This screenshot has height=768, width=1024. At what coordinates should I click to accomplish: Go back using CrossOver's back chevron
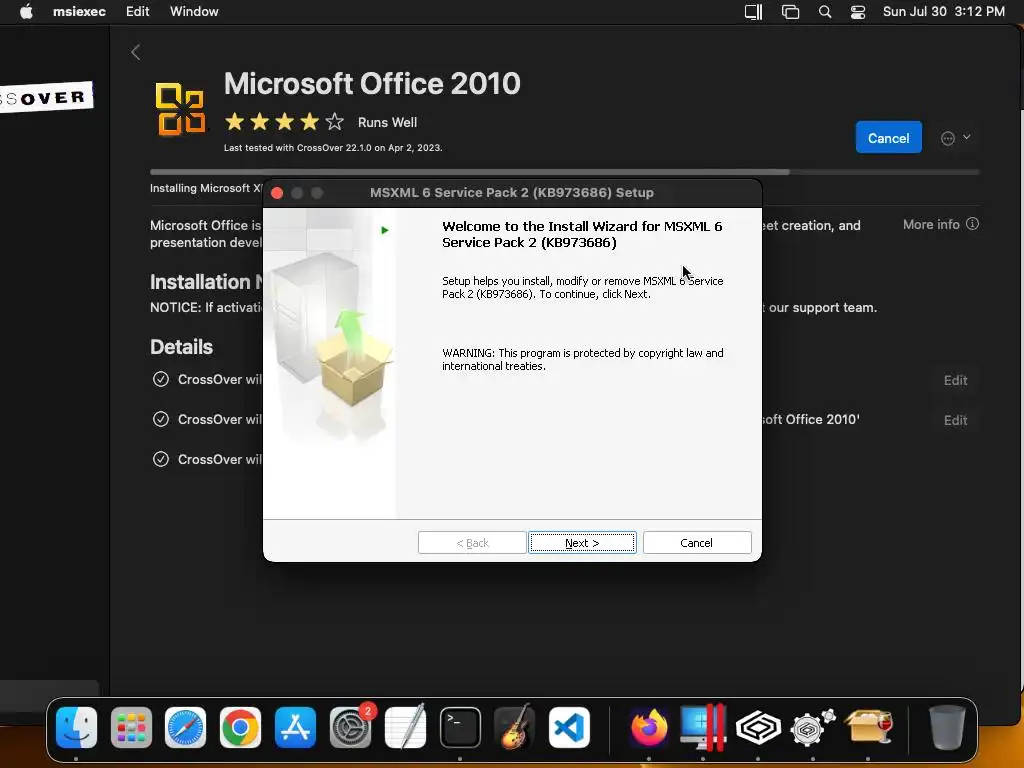(135, 52)
